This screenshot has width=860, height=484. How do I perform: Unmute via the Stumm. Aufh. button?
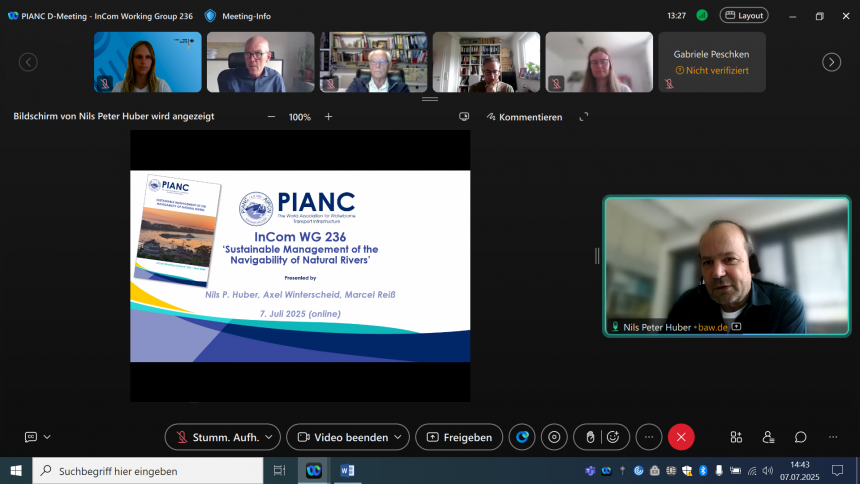coord(217,437)
